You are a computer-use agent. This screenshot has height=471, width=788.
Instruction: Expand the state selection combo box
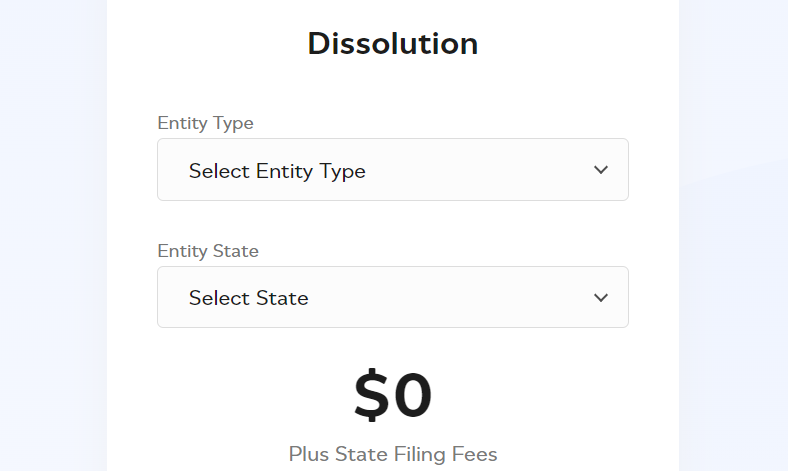pos(392,297)
